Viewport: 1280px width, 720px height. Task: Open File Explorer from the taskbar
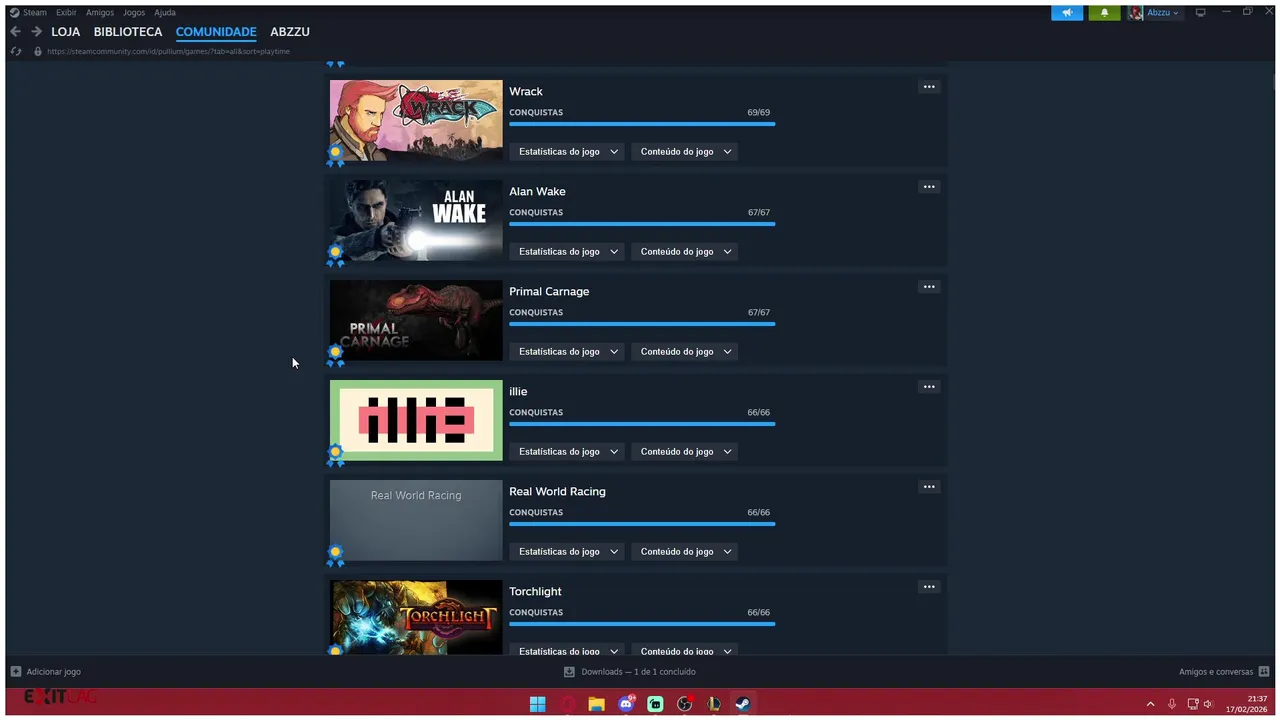[596, 704]
